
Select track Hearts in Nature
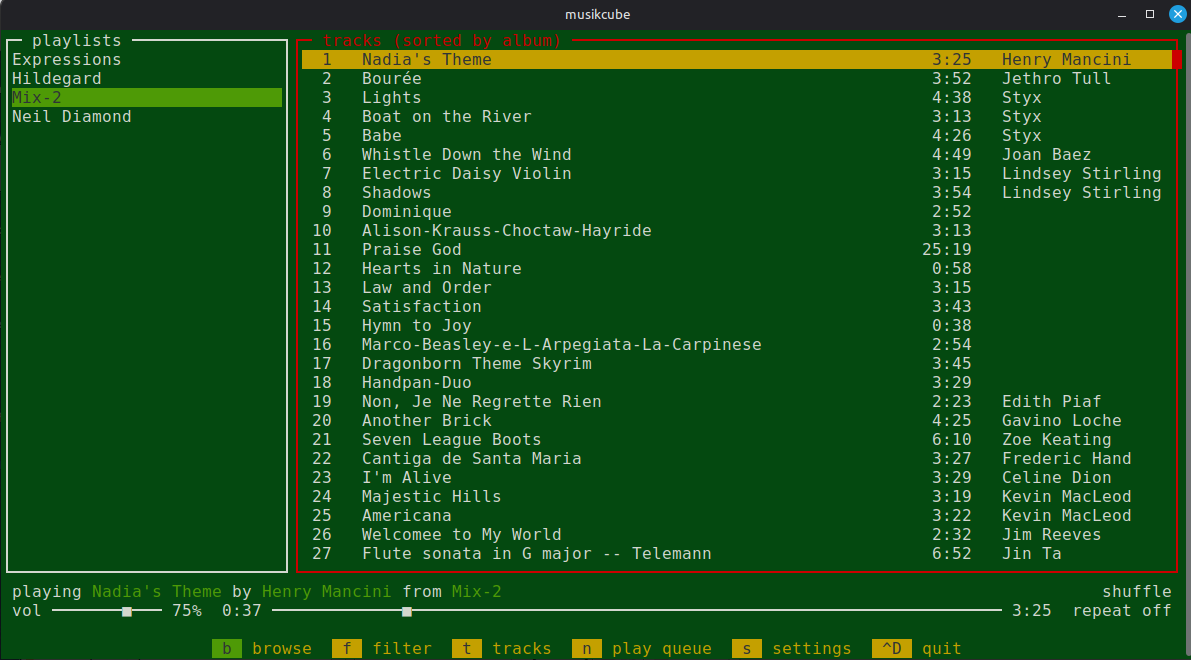point(737,269)
